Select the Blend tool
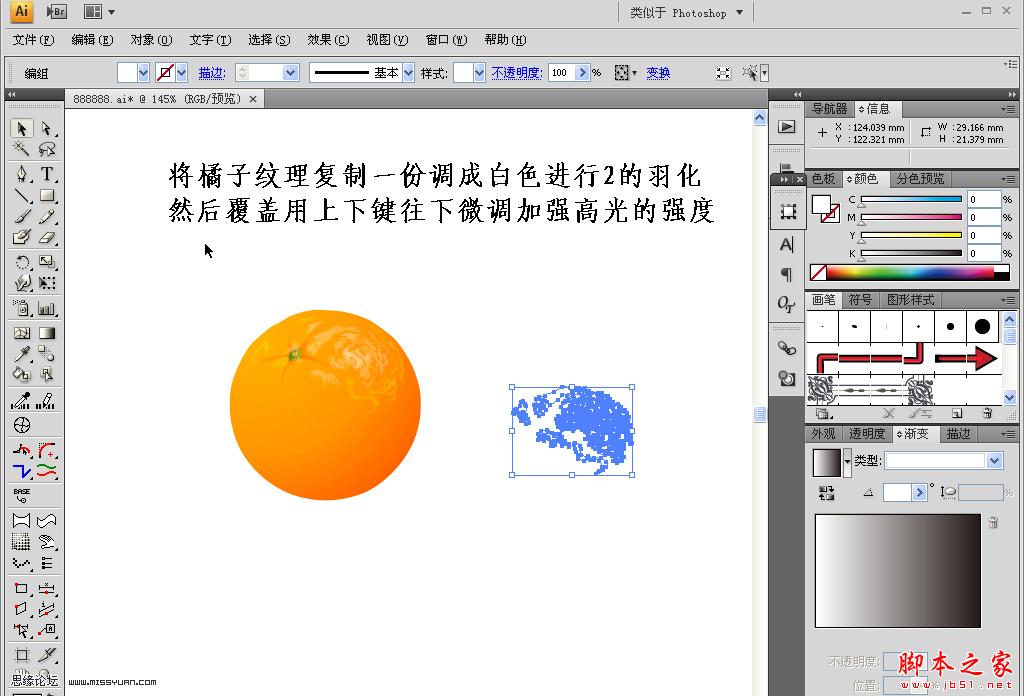This screenshot has width=1024, height=696. 46,354
